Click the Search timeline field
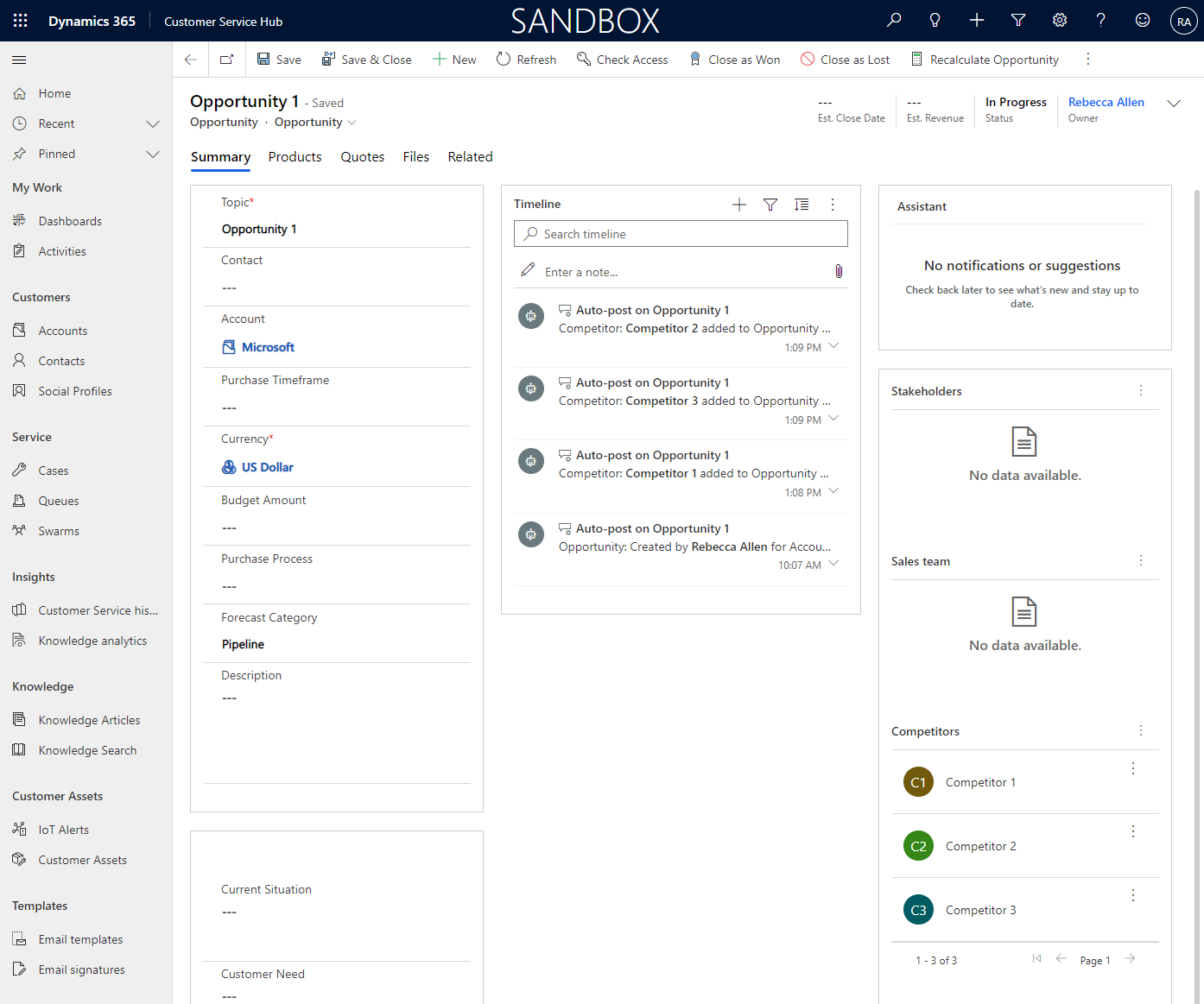The image size is (1204, 1004). coord(681,234)
